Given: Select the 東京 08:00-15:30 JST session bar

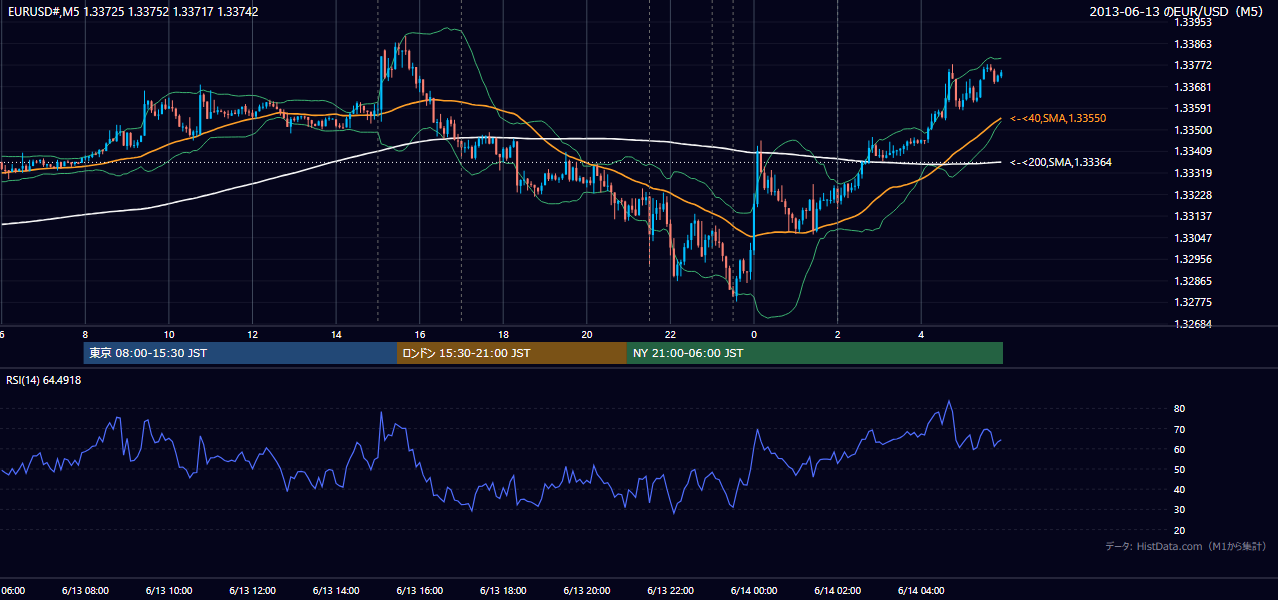Looking at the screenshot, I should coord(241,353).
